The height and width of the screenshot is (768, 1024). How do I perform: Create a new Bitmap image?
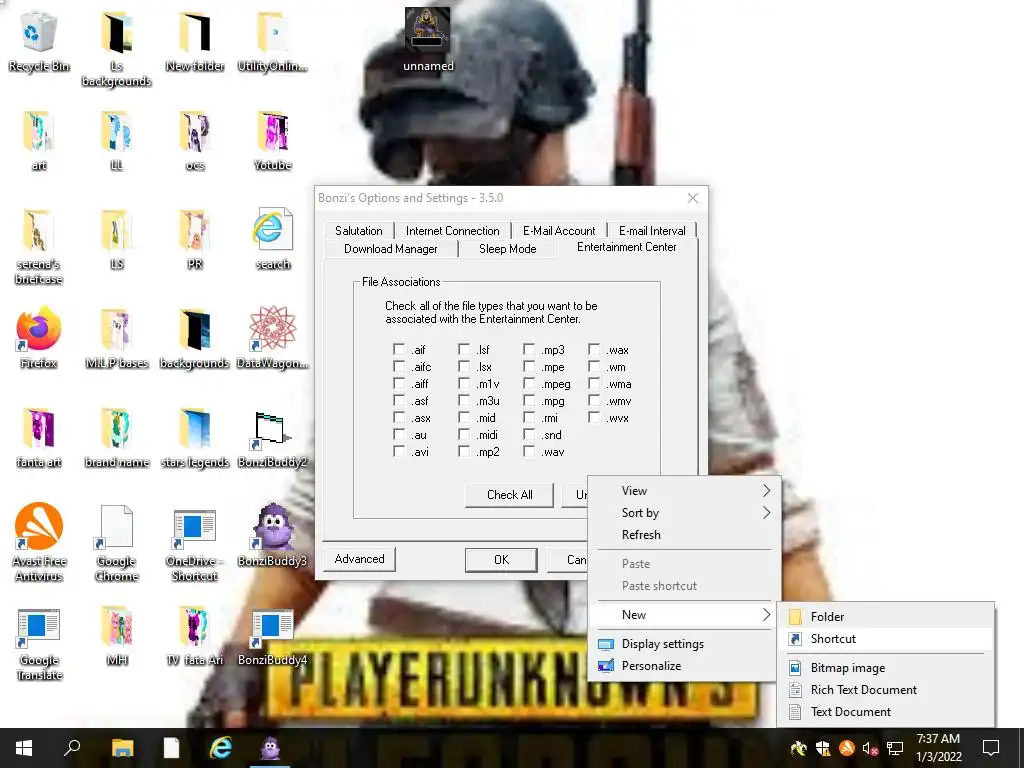[x=886, y=667]
